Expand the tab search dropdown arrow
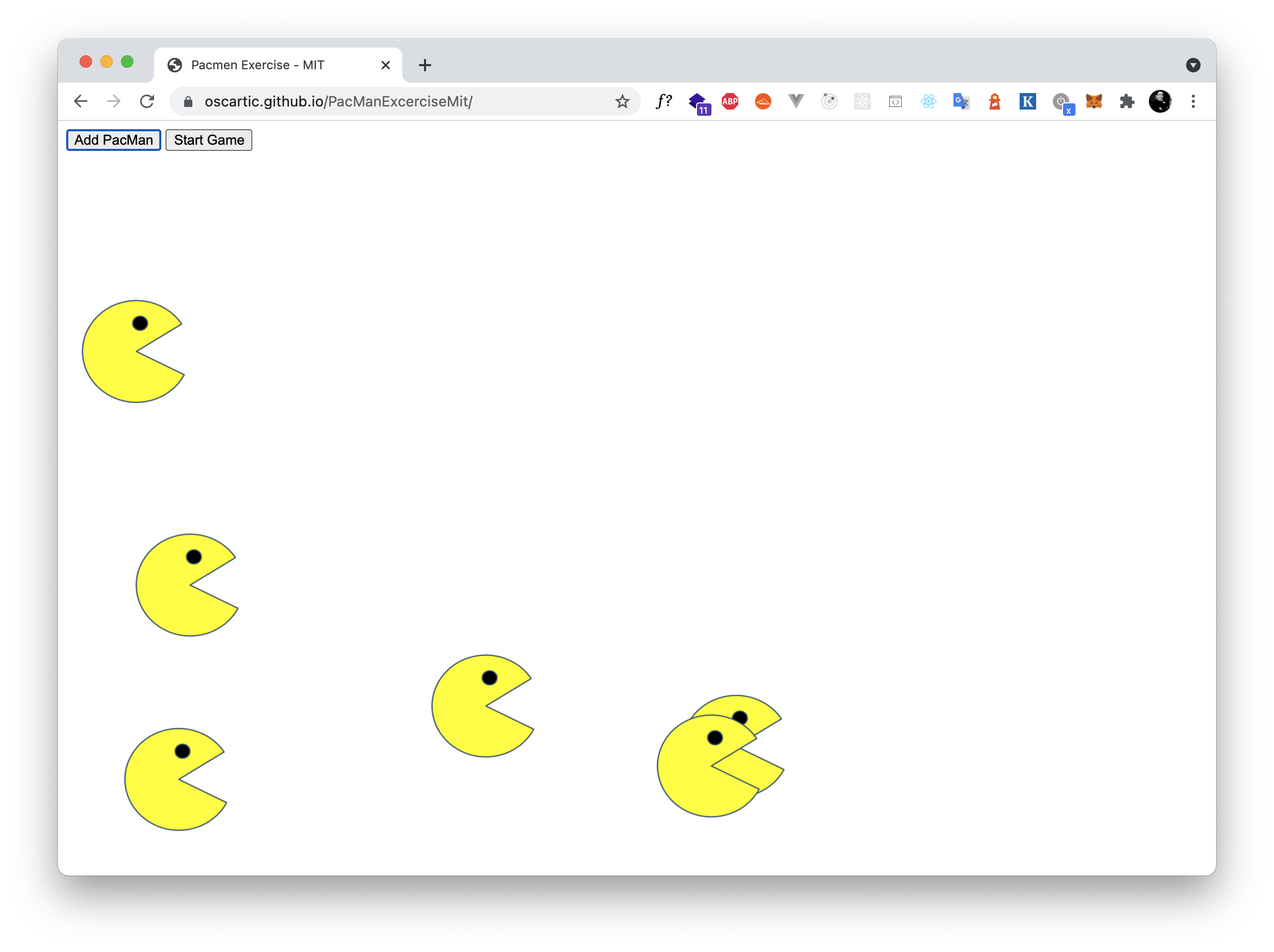 (x=1193, y=65)
